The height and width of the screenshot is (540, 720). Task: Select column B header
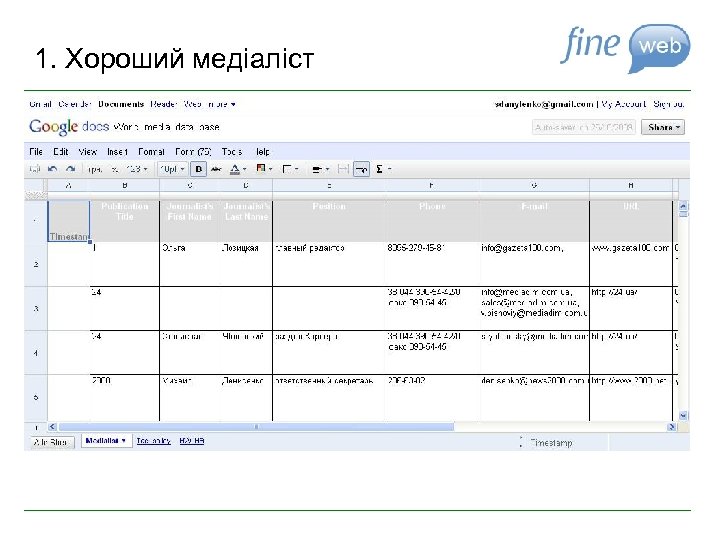pos(124,186)
